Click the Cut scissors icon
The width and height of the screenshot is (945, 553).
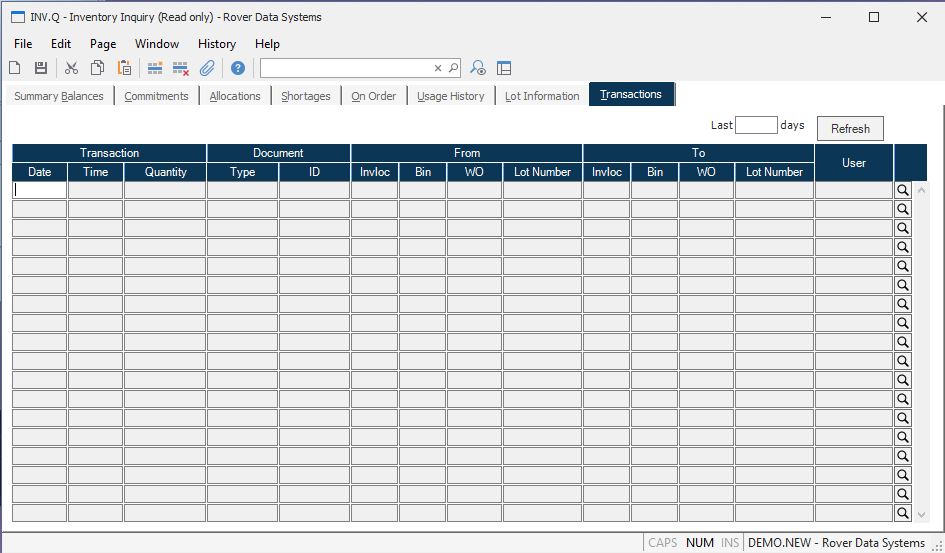coord(71,68)
